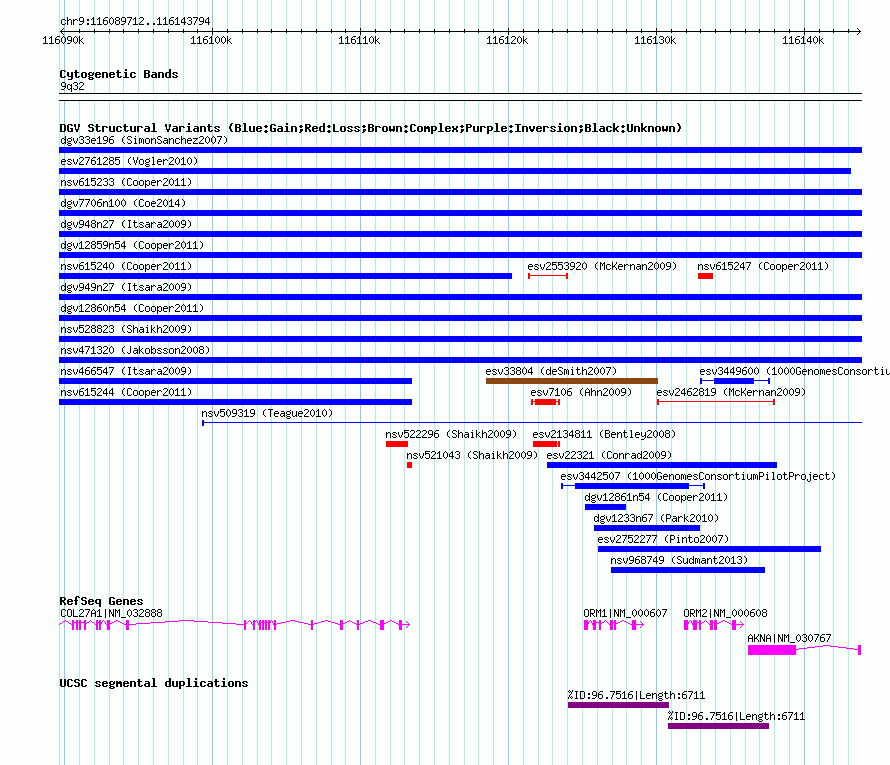Click the 116140k ruler tick label

tap(803, 40)
